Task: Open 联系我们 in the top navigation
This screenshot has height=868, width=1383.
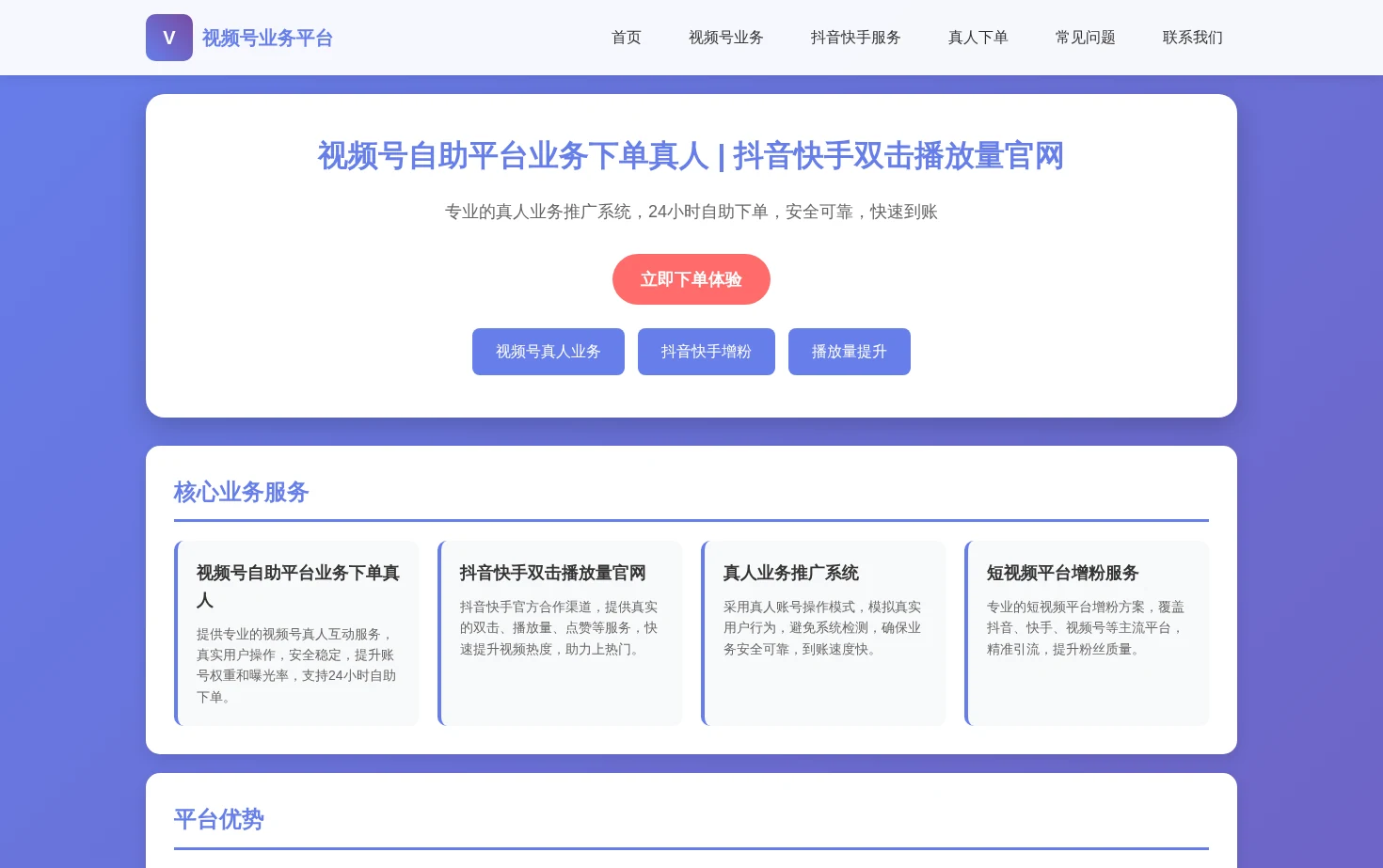Action: point(1193,38)
